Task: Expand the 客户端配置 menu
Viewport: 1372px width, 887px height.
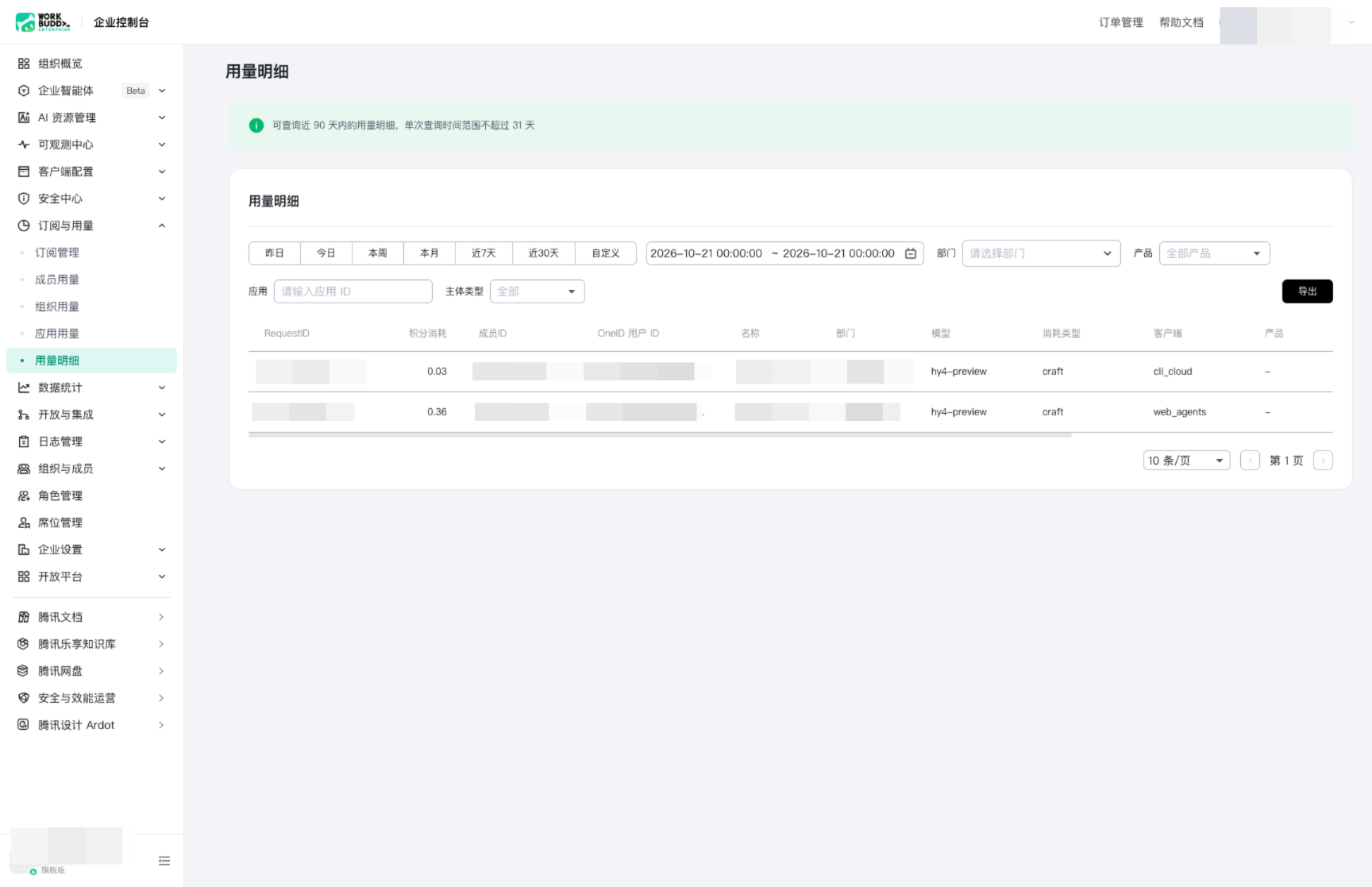Action: click(x=162, y=172)
